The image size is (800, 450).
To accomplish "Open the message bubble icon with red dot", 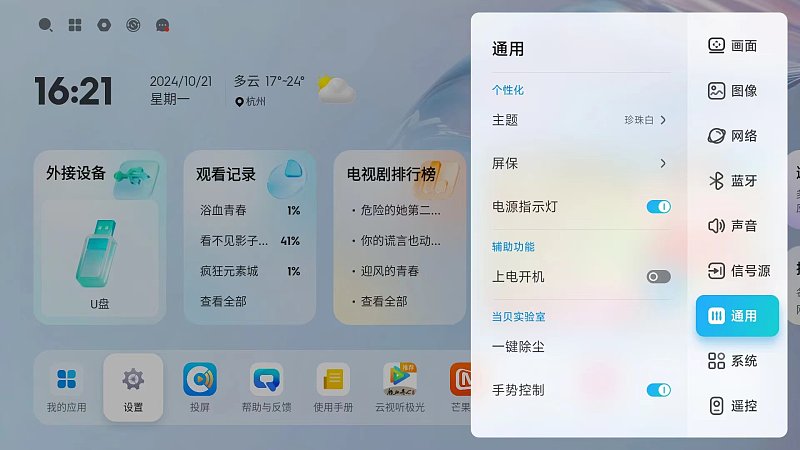I will [x=162, y=25].
